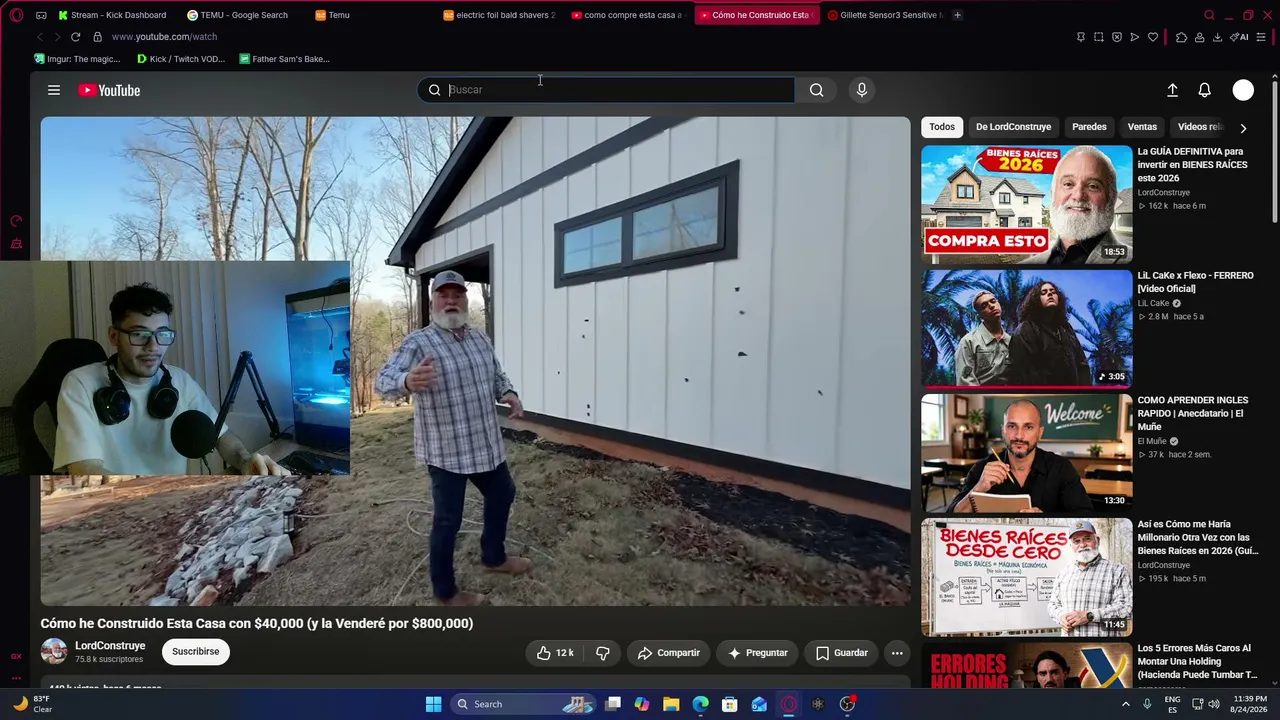Viewport: 1280px width, 720px height.
Task: Dislike the video with thumbs down
Action: point(602,653)
